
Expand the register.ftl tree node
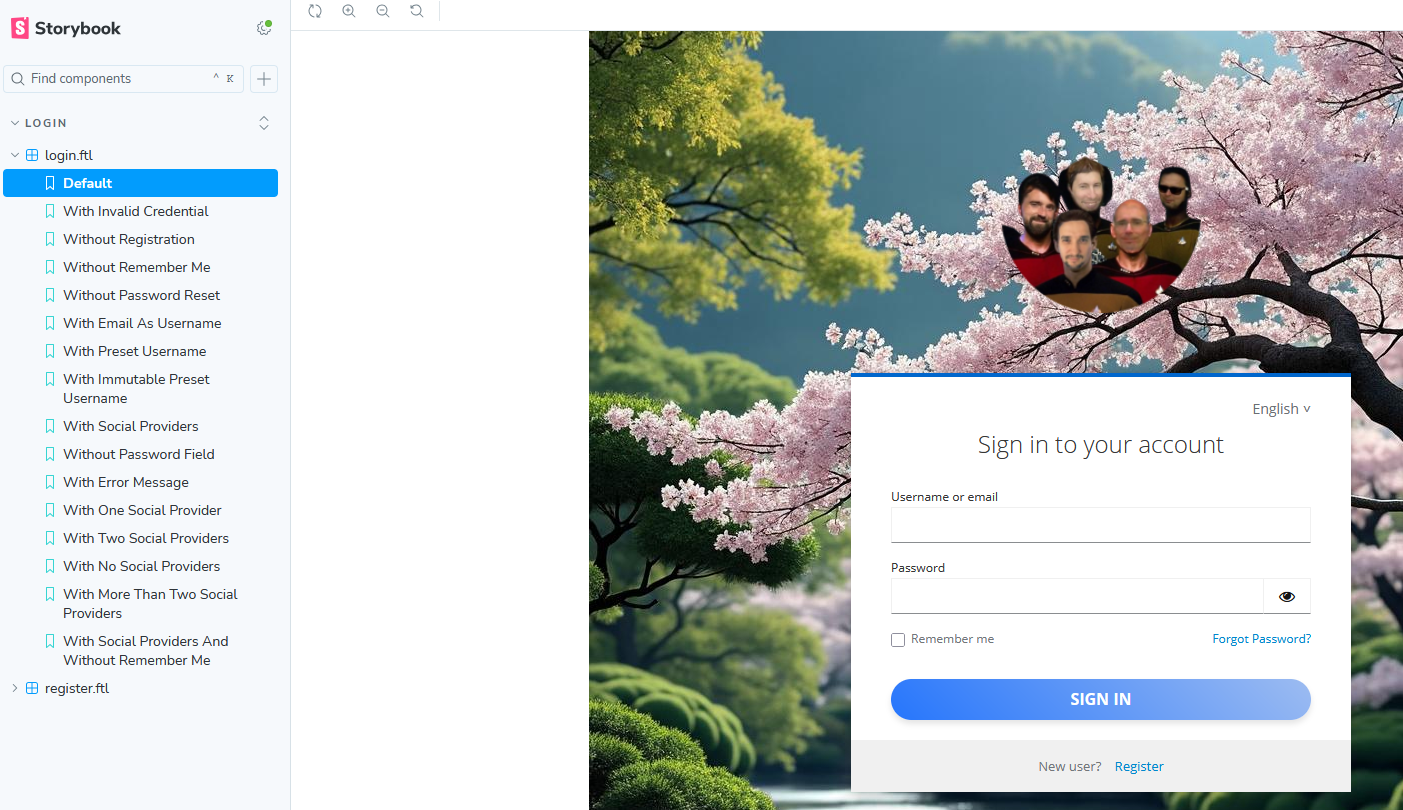pyautogui.click(x=15, y=688)
